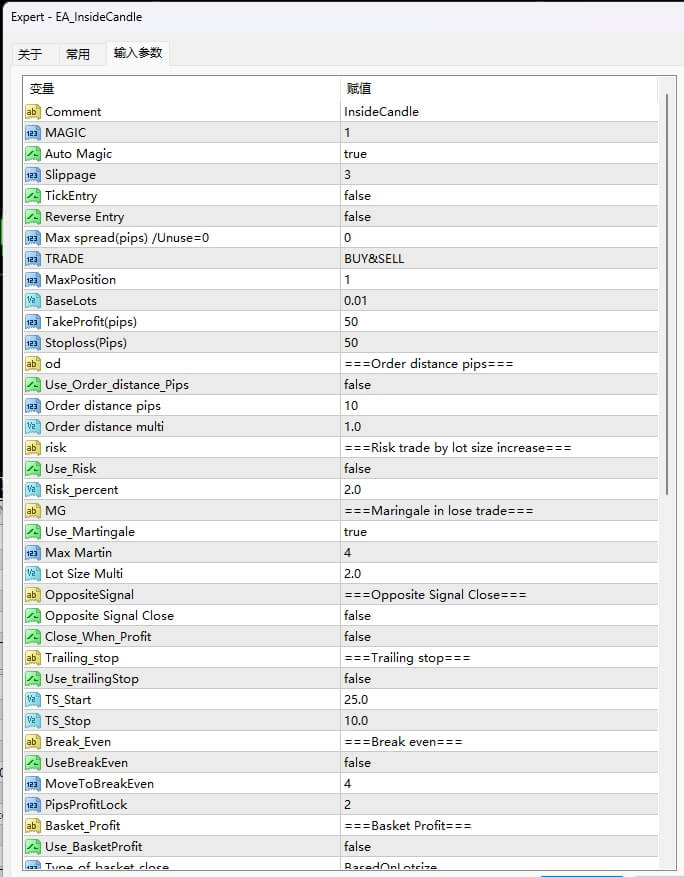Click the string icon beside Comment

(32, 112)
